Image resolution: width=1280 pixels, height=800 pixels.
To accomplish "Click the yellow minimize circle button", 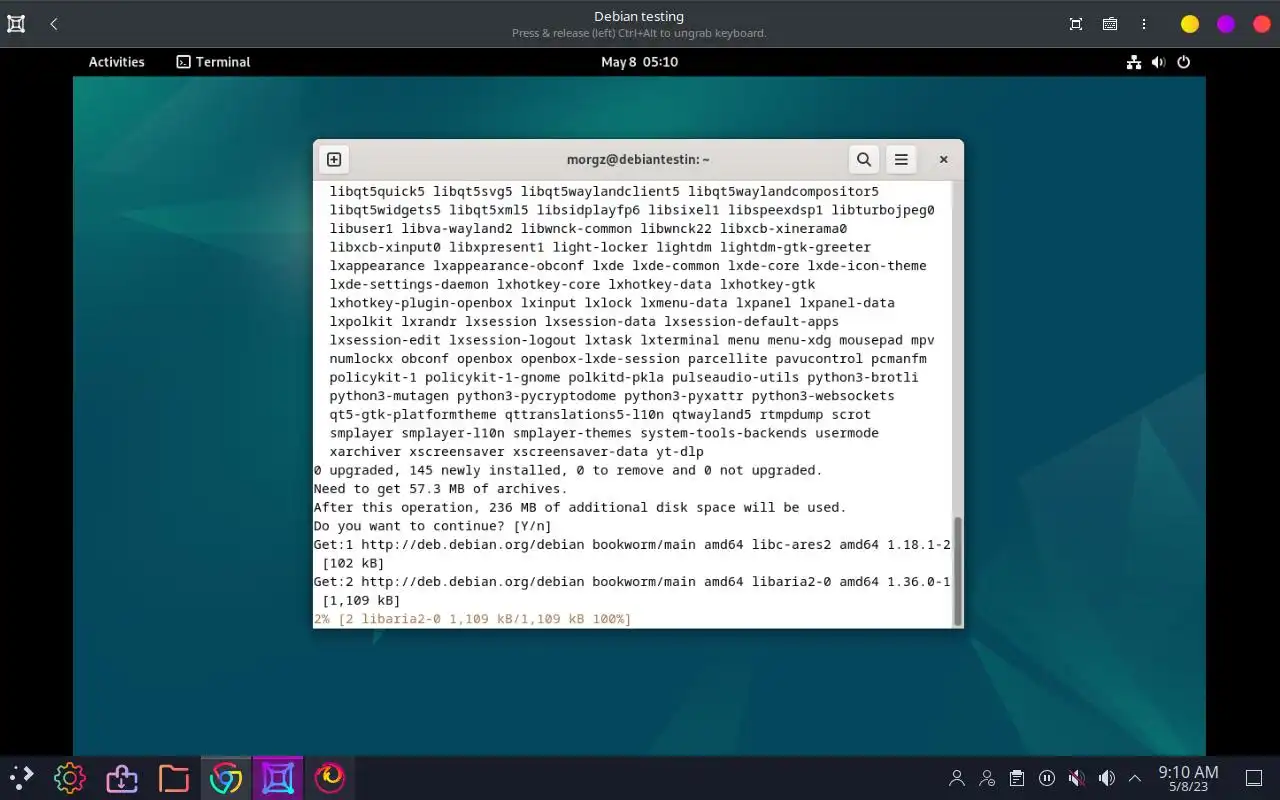I will pos(1190,24).
